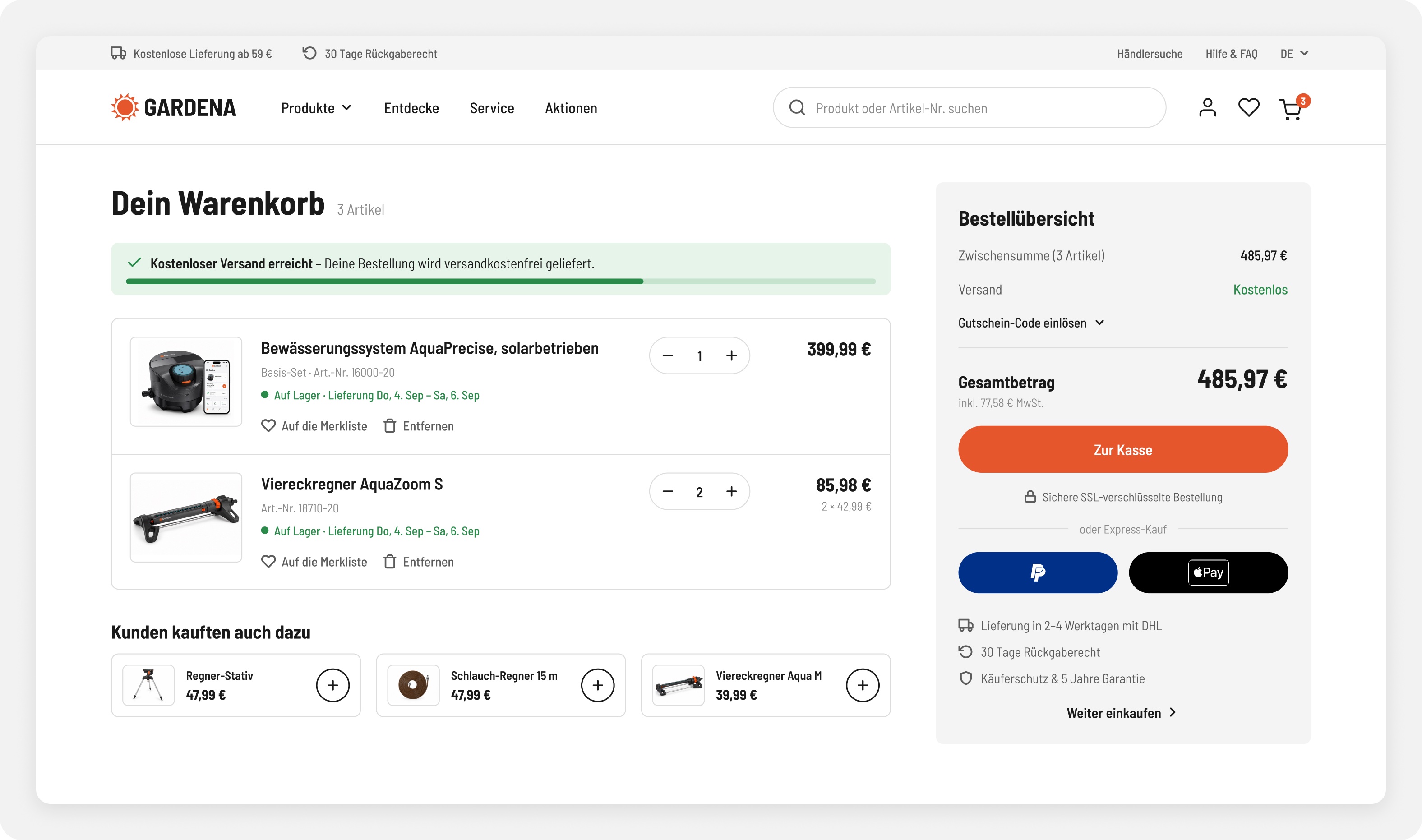
Task: Click 30 Tage Rückgaberecht in top bar
Action: point(381,54)
